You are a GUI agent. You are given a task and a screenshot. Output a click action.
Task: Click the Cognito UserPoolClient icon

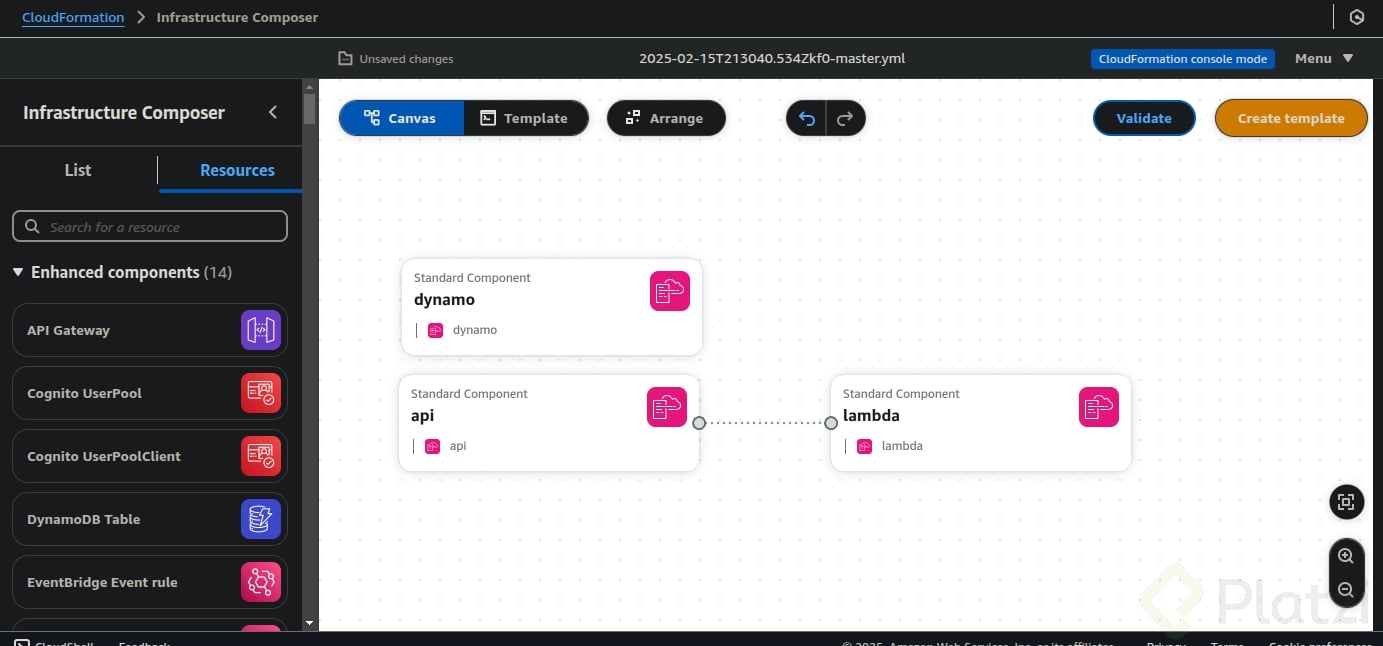261,456
